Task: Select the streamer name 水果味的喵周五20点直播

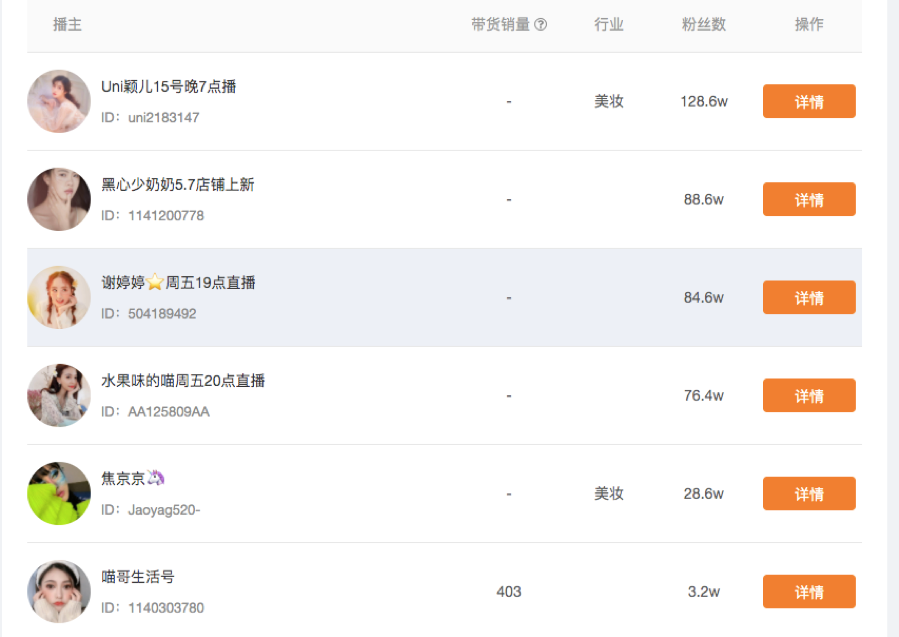Action: [x=183, y=381]
